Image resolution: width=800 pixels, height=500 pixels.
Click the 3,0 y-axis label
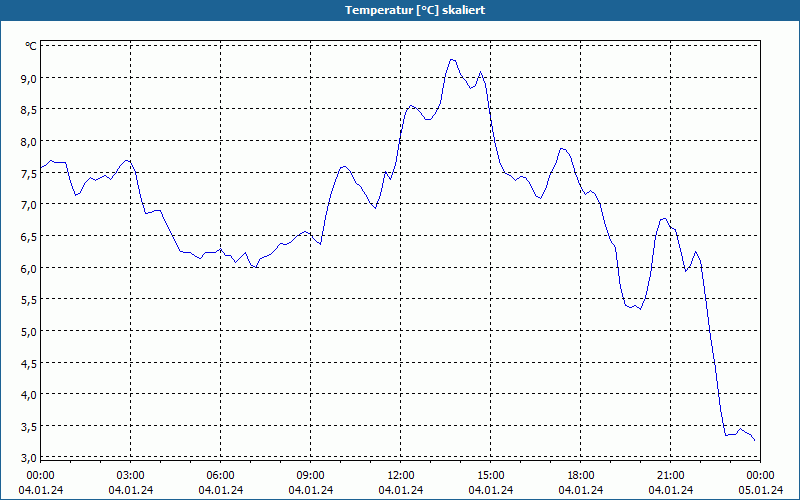coord(28,458)
